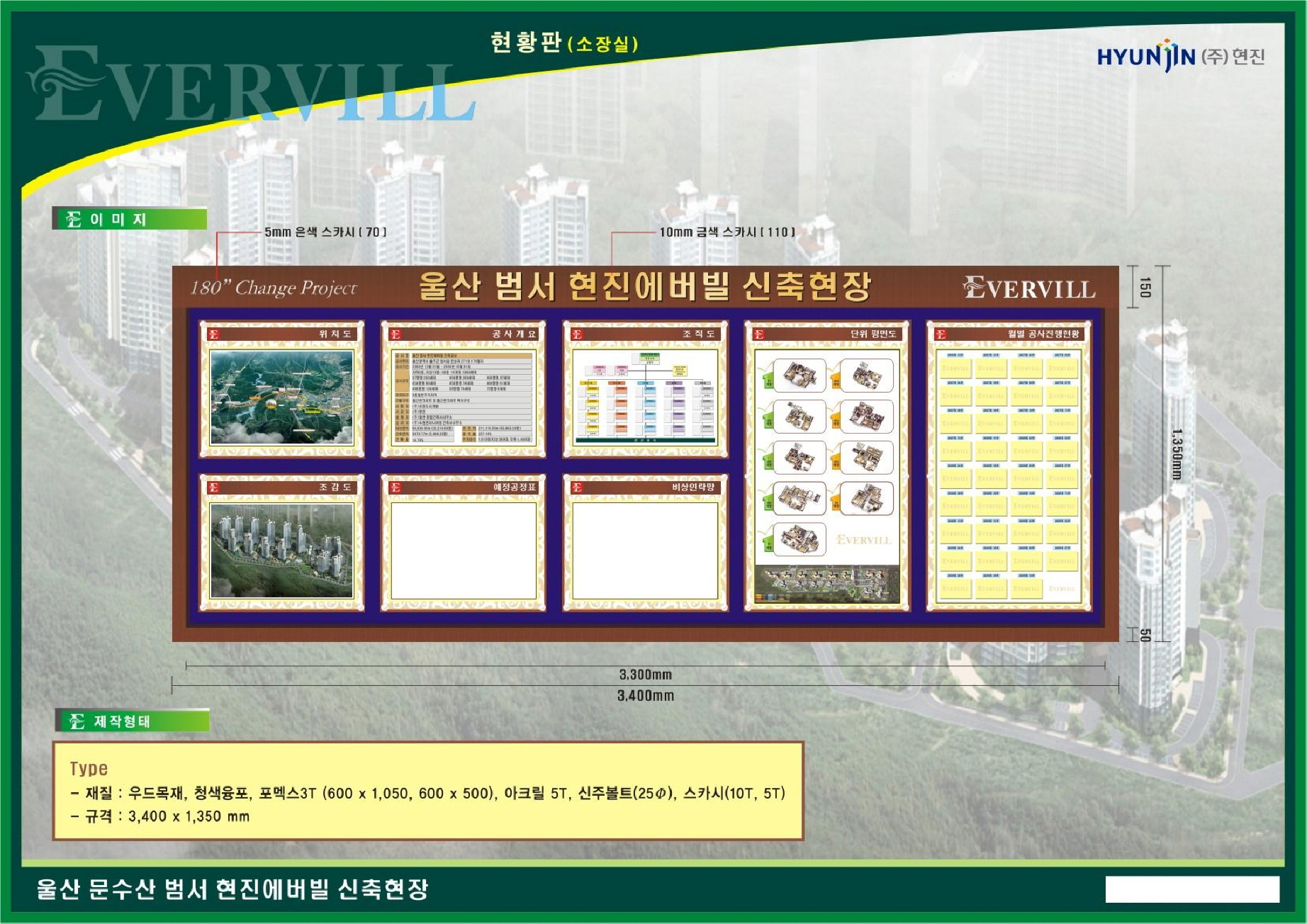Select the 위치도 map thumbnail
The image size is (1307, 924).
click(281, 397)
